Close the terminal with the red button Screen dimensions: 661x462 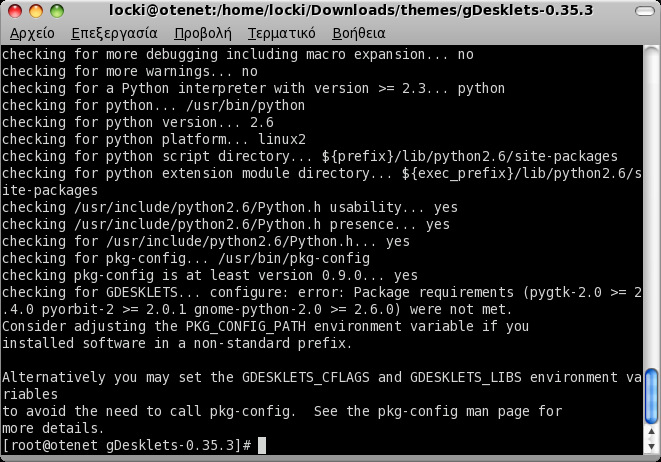[x=15, y=11]
